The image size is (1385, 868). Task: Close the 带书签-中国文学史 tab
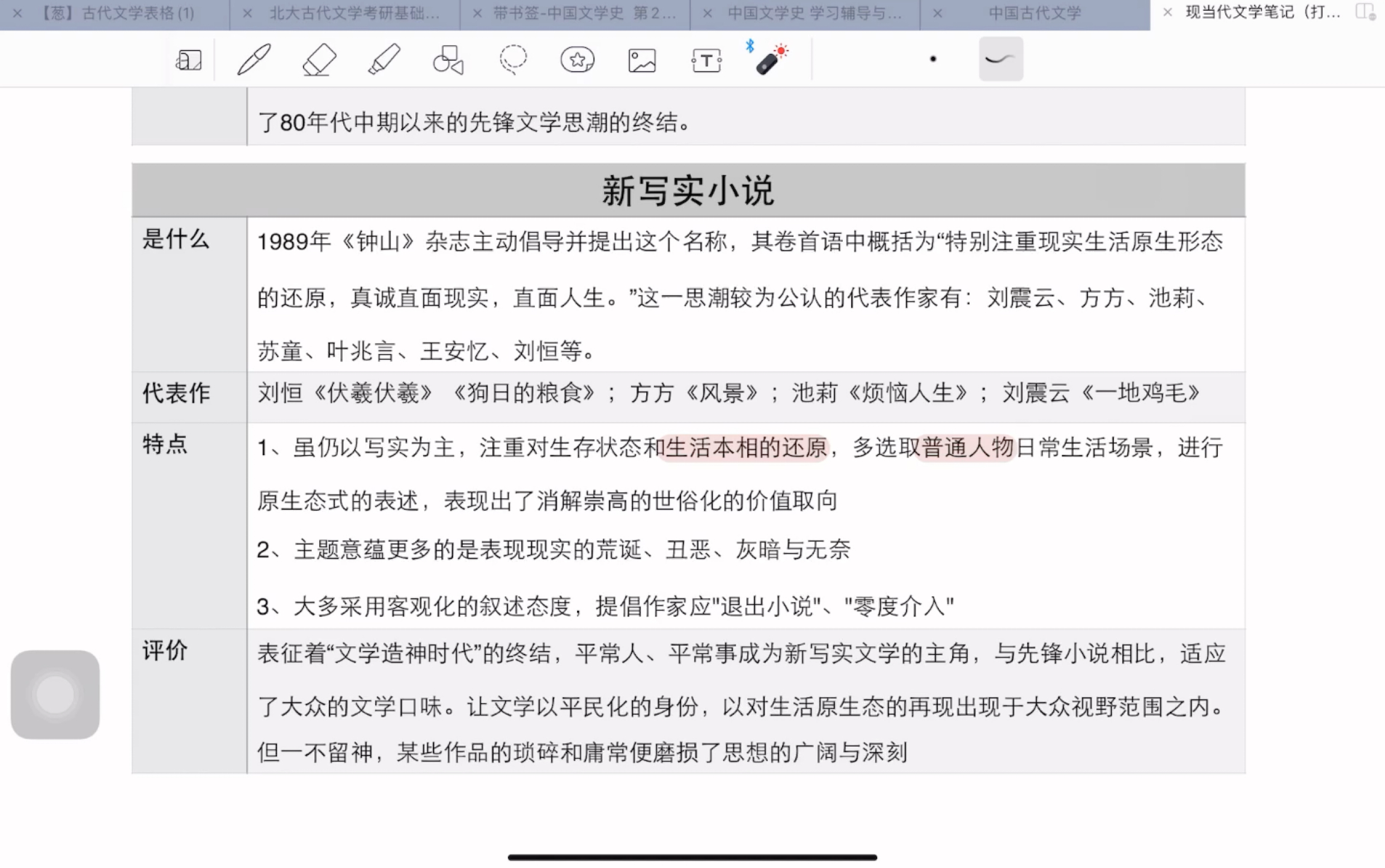[x=477, y=13]
